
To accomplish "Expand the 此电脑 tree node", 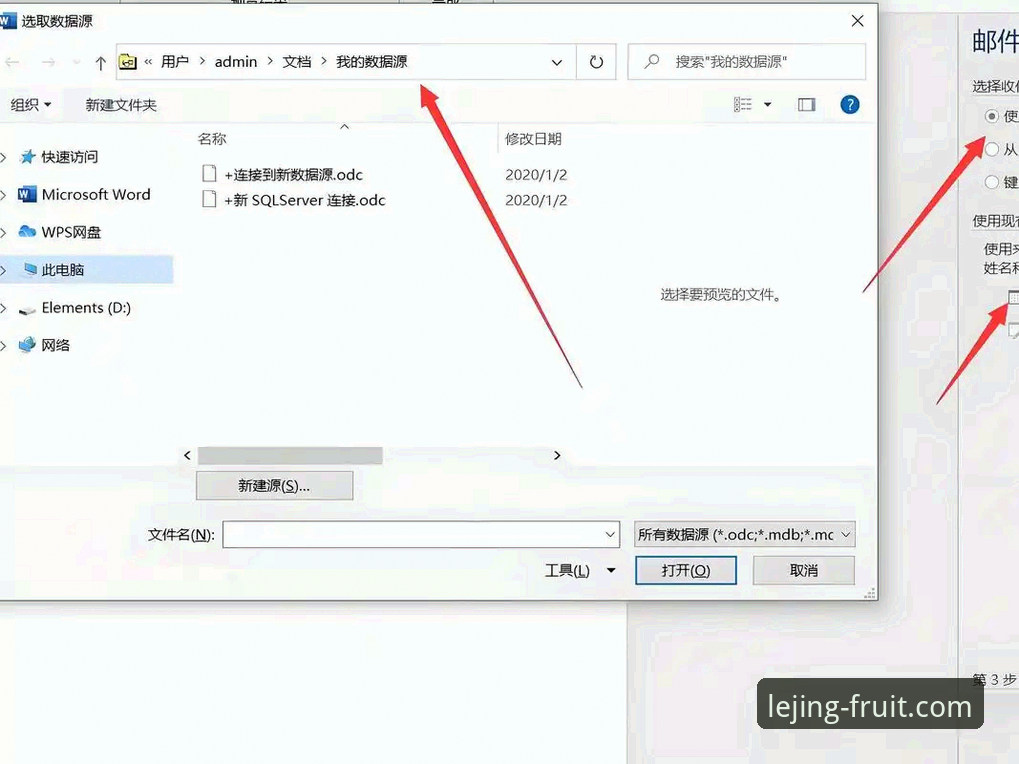I will (4, 270).
